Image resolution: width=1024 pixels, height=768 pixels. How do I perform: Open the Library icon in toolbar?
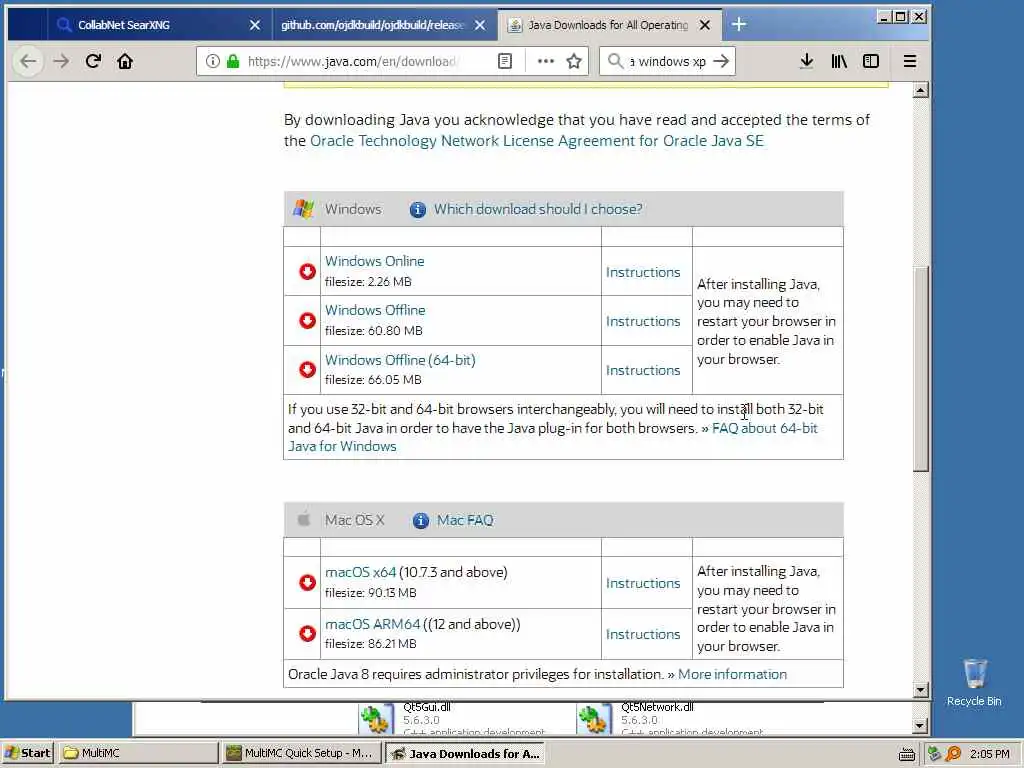839,61
